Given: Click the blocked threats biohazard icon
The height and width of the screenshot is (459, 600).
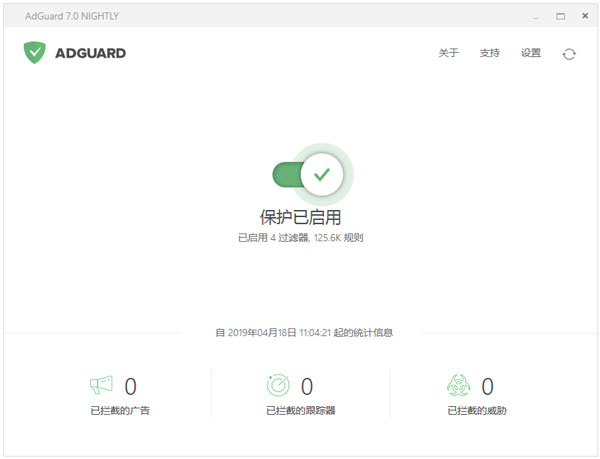Looking at the screenshot, I should click(458, 385).
